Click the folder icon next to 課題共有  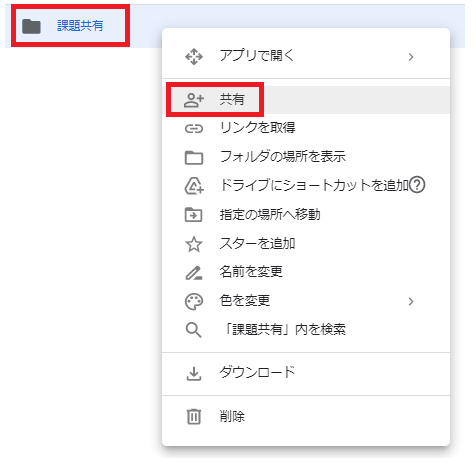31,26
